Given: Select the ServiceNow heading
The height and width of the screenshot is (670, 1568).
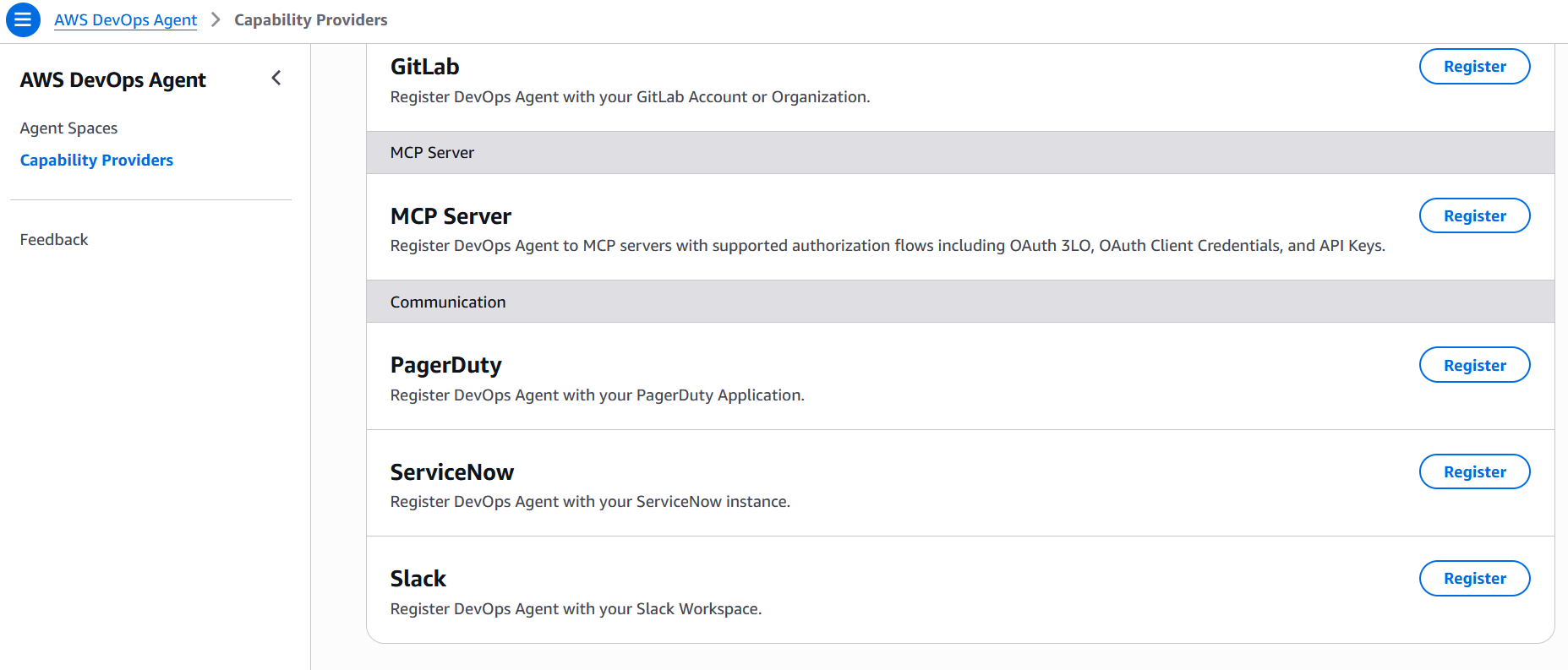Looking at the screenshot, I should [x=451, y=472].
